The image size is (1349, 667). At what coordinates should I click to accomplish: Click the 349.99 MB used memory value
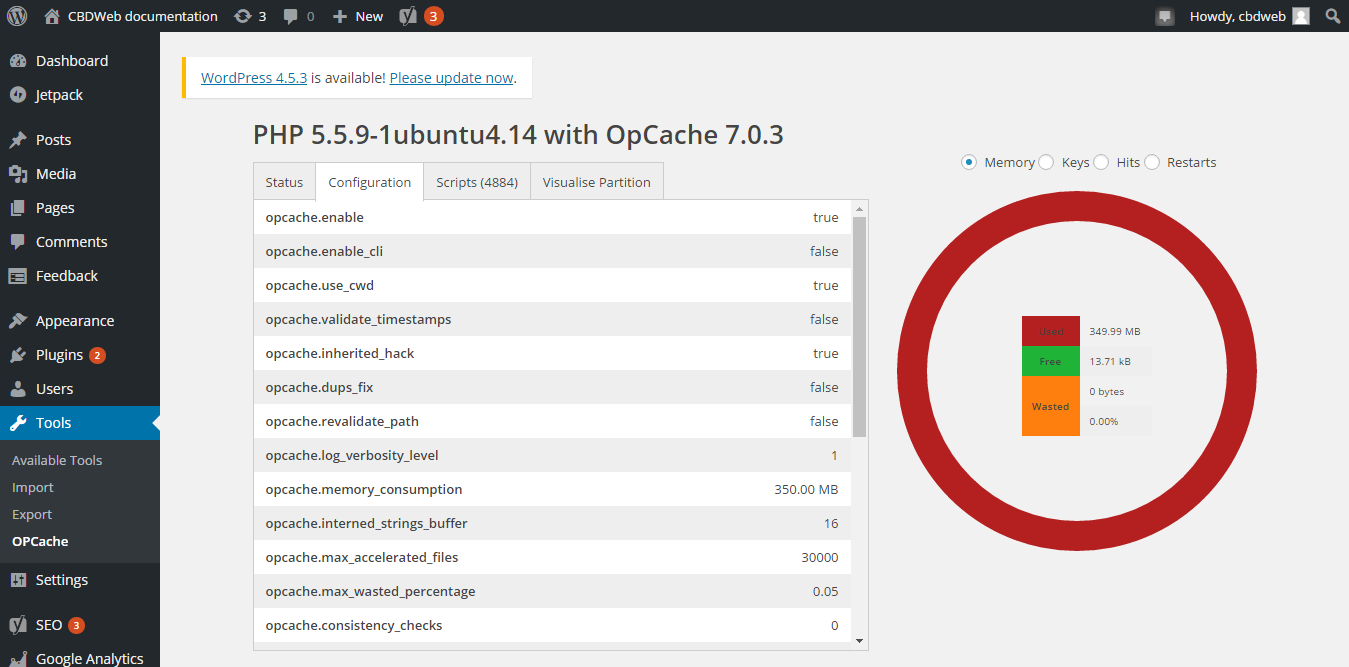tap(1115, 331)
